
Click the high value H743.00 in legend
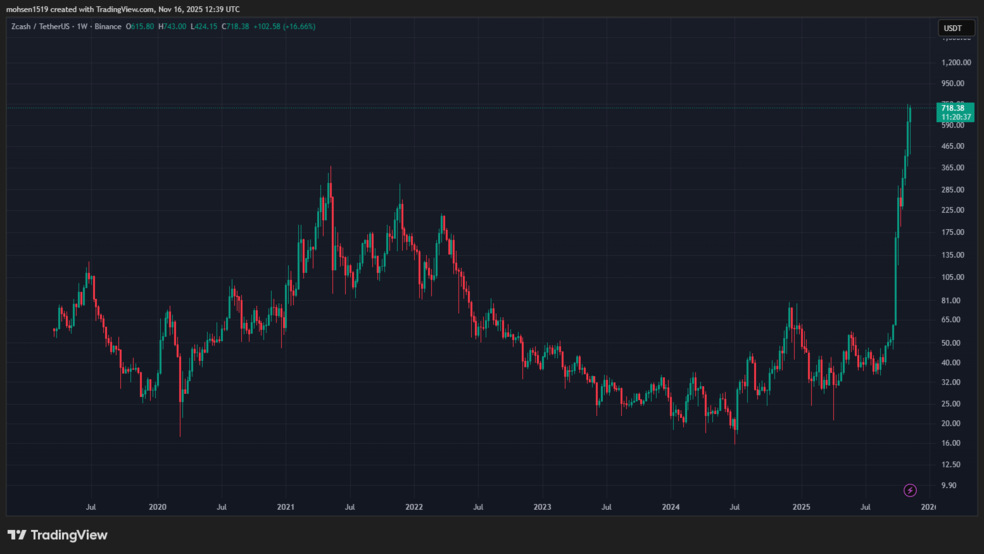coord(181,26)
